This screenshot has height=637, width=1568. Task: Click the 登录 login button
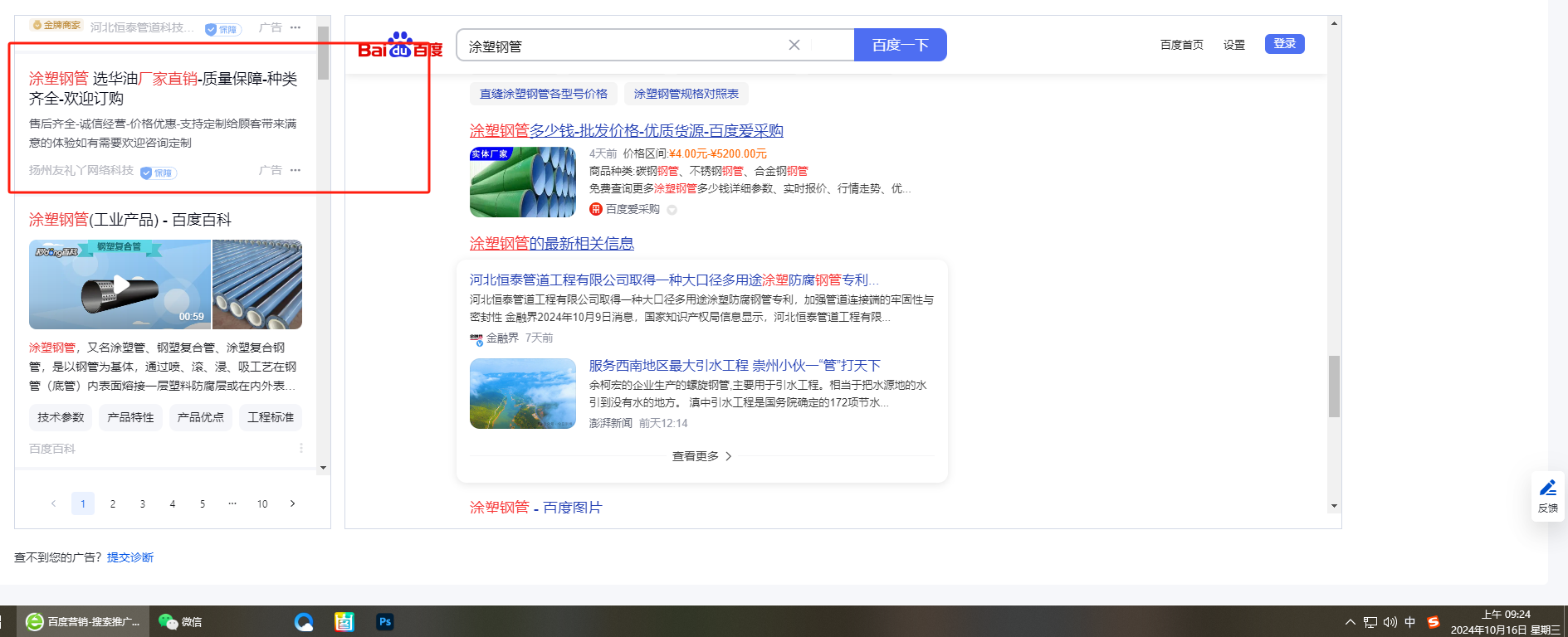tap(1284, 44)
